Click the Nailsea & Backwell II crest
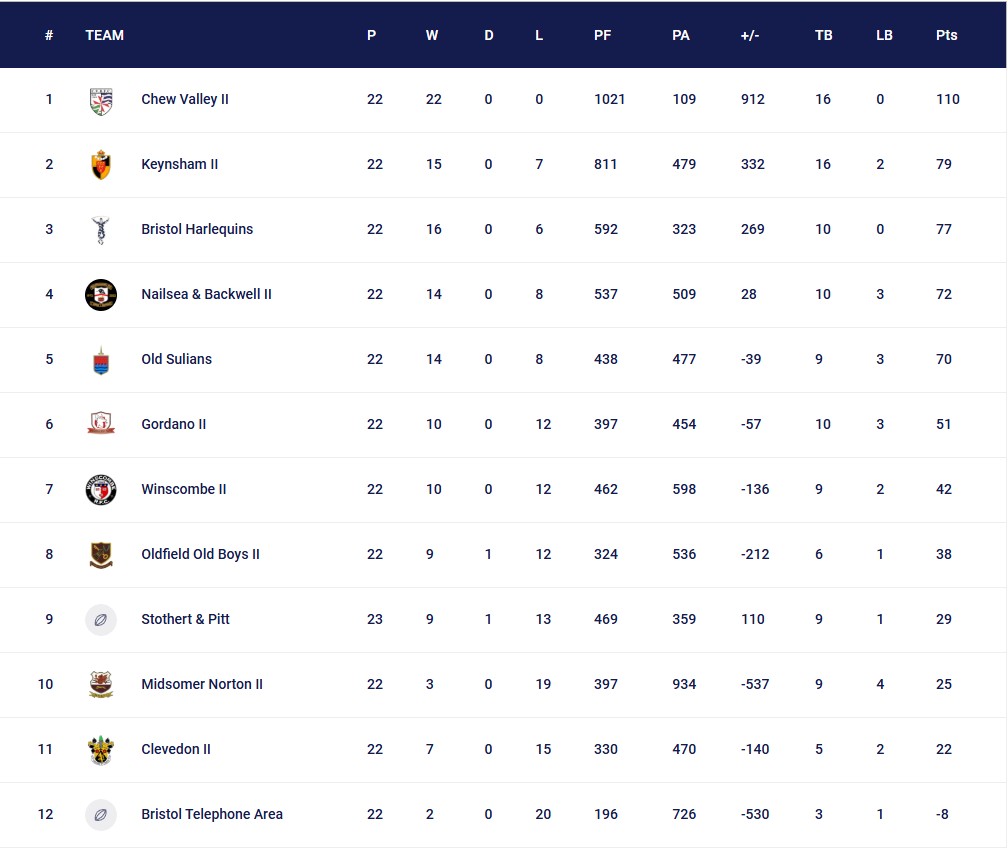The height and width of the screenshot is (867, 1008). click(101, 295)
